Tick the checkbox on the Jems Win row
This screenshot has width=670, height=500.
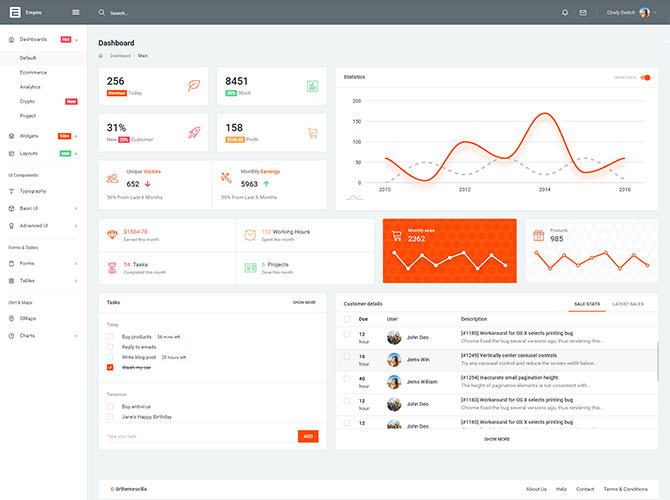pos(347,356)
